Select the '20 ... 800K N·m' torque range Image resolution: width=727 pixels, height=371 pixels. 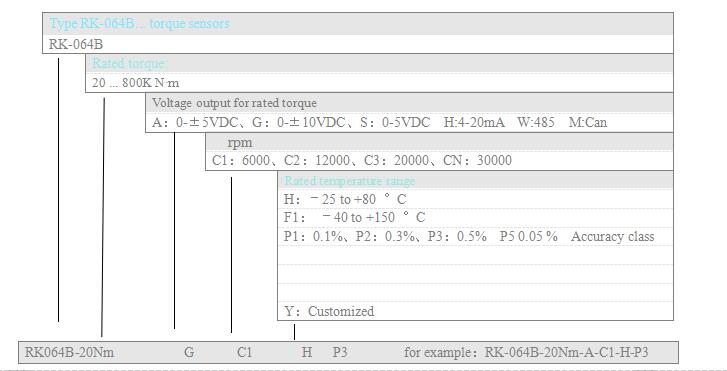pyautogui.click(x=135, y=83)
